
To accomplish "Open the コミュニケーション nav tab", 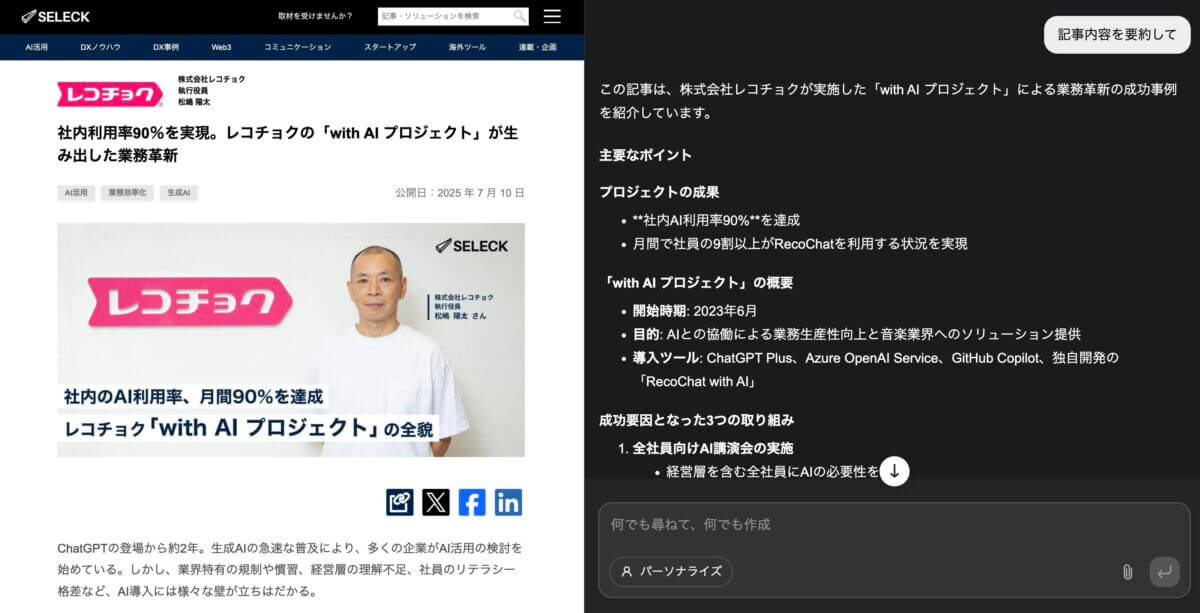I will pyautogui.click(x=298, y=47).
